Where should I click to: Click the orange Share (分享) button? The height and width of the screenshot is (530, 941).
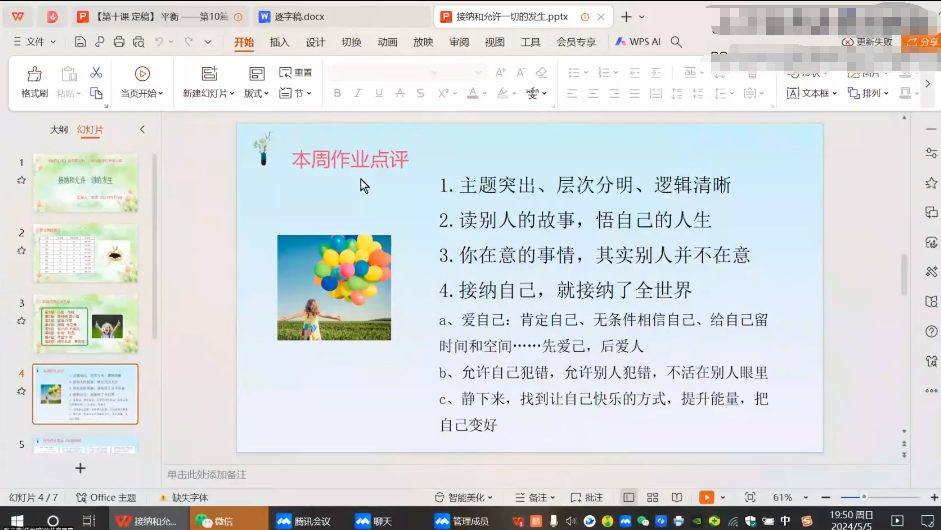[920, 42]
